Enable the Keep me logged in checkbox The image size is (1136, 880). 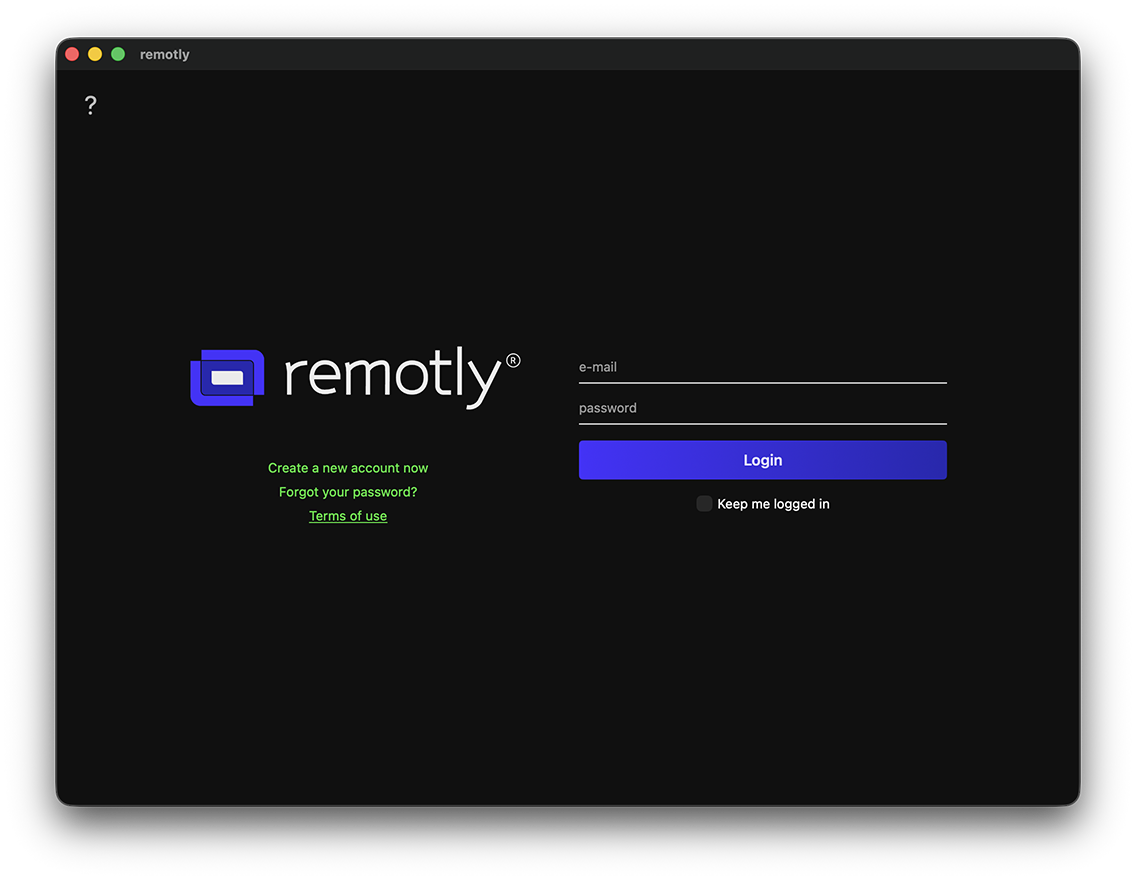point(703,503)
